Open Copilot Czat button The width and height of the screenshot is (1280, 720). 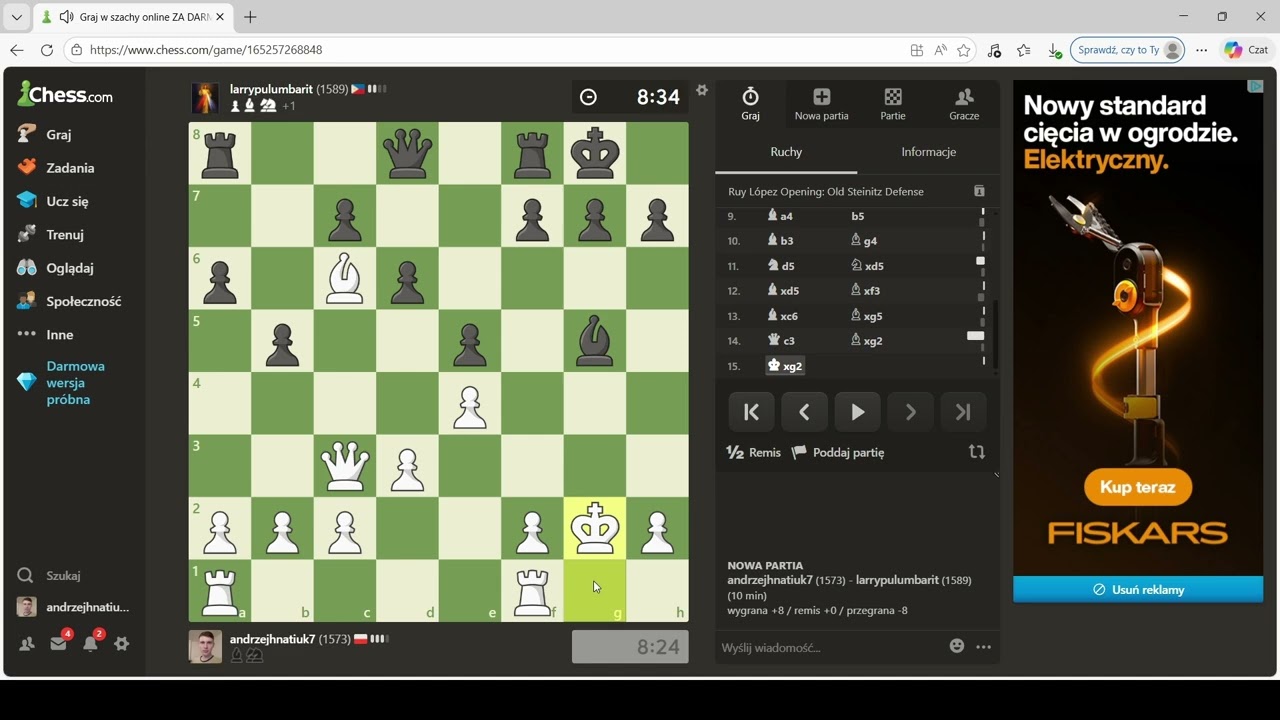[x=1247, y=50]
